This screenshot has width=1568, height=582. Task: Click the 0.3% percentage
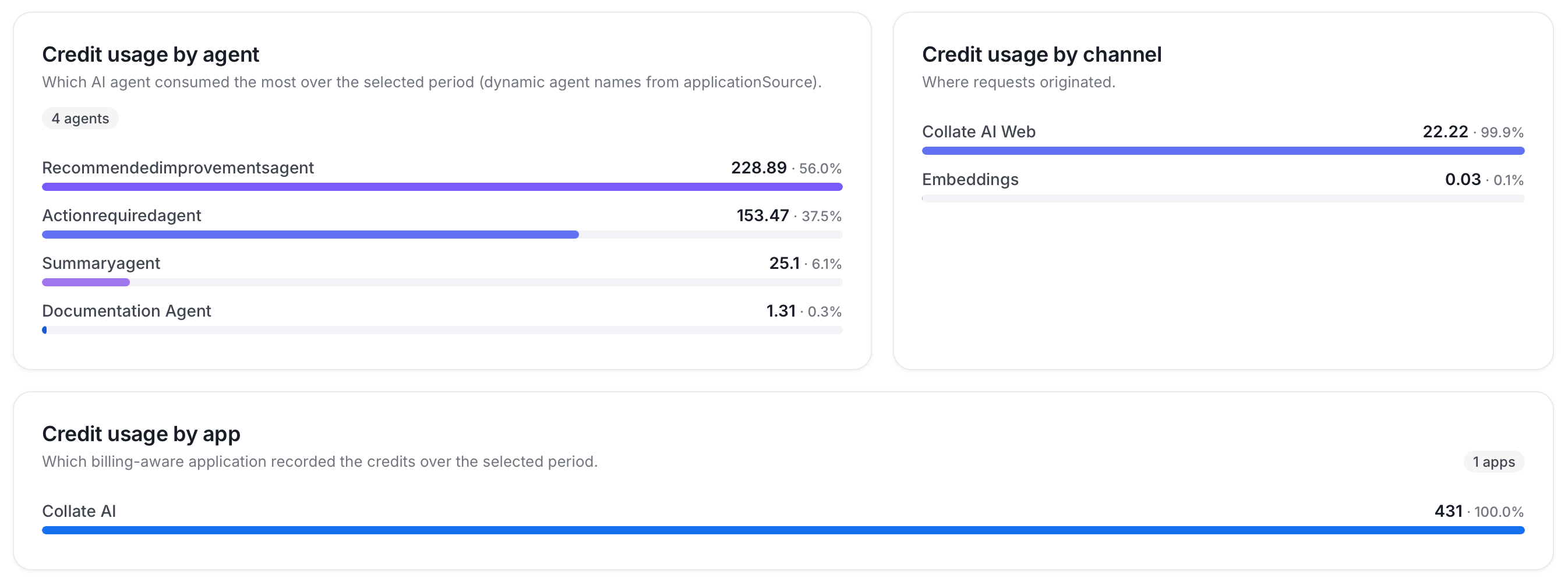tap(824, 312)
